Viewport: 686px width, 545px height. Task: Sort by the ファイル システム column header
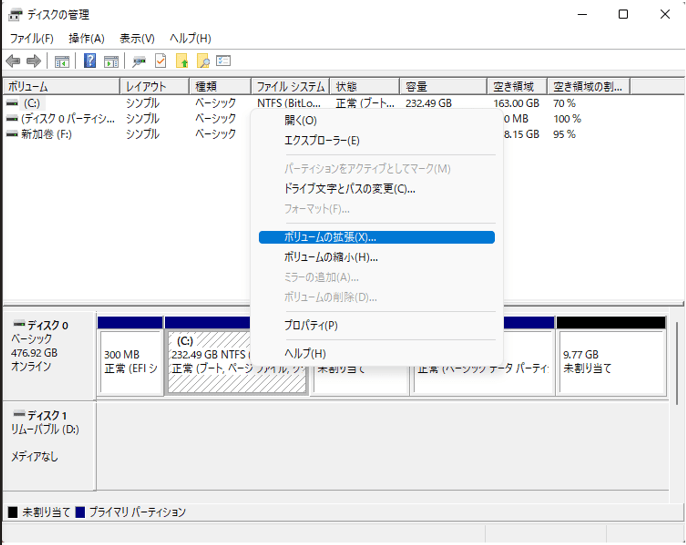[290, 87]
